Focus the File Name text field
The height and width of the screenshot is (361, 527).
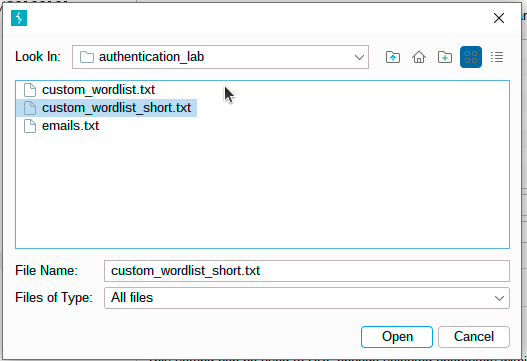click(307, 271)
